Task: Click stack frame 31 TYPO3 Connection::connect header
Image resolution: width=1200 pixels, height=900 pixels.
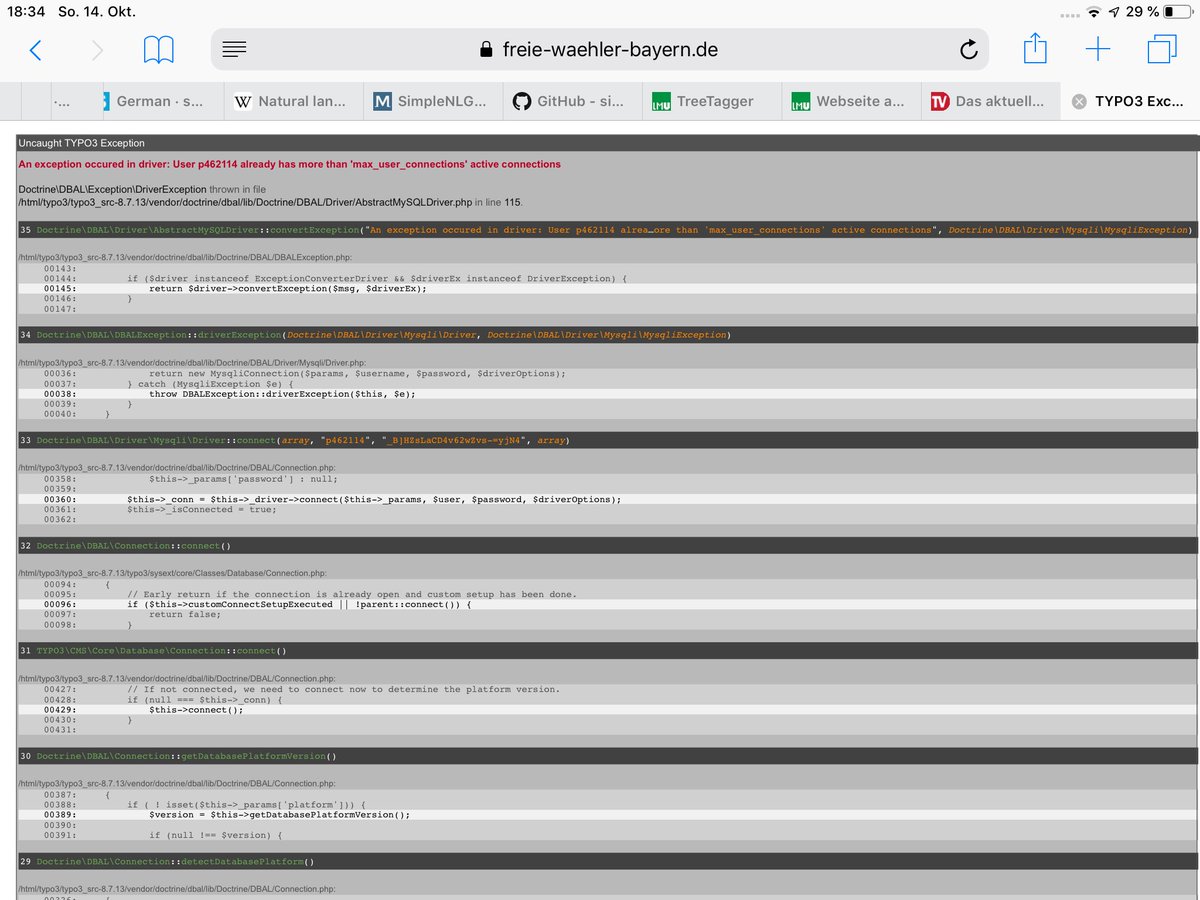Action: pos(607,650)
